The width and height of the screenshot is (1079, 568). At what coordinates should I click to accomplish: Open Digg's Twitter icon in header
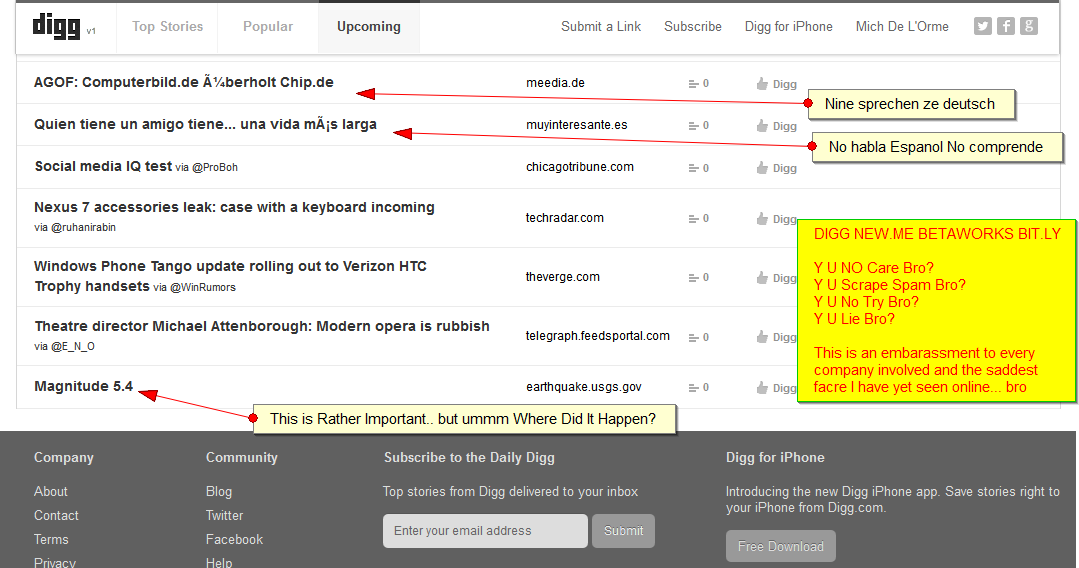[x=983, y=26]
